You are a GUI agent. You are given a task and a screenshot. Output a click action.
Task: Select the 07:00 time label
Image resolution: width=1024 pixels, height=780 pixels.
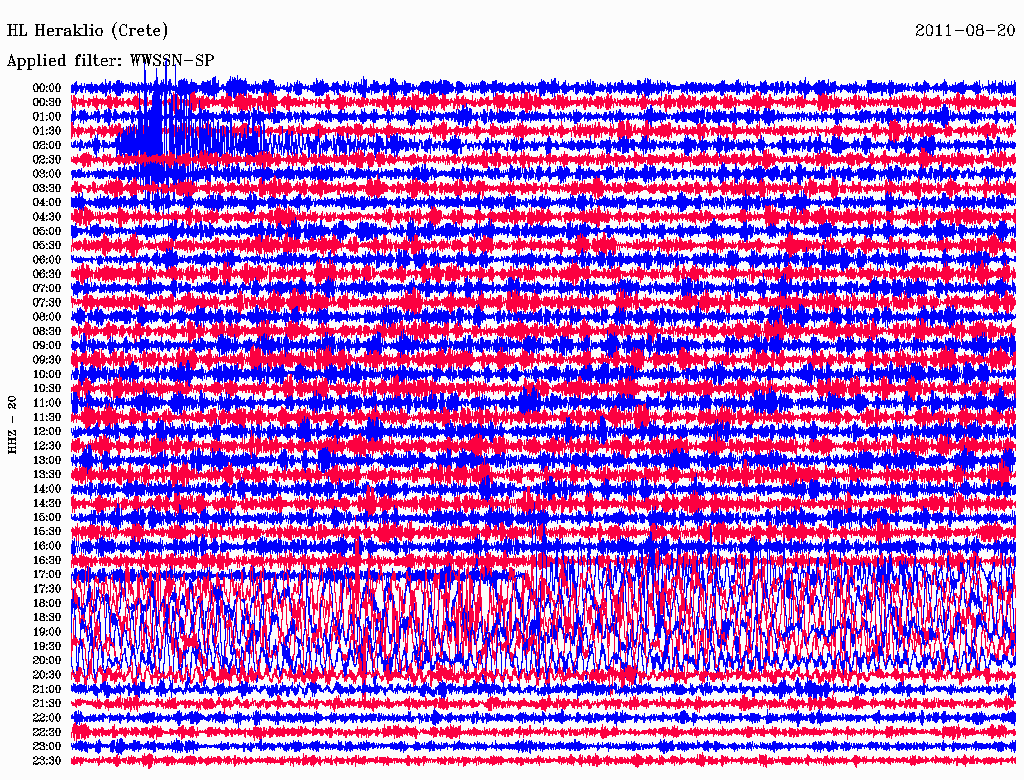(x=47, y=288)
